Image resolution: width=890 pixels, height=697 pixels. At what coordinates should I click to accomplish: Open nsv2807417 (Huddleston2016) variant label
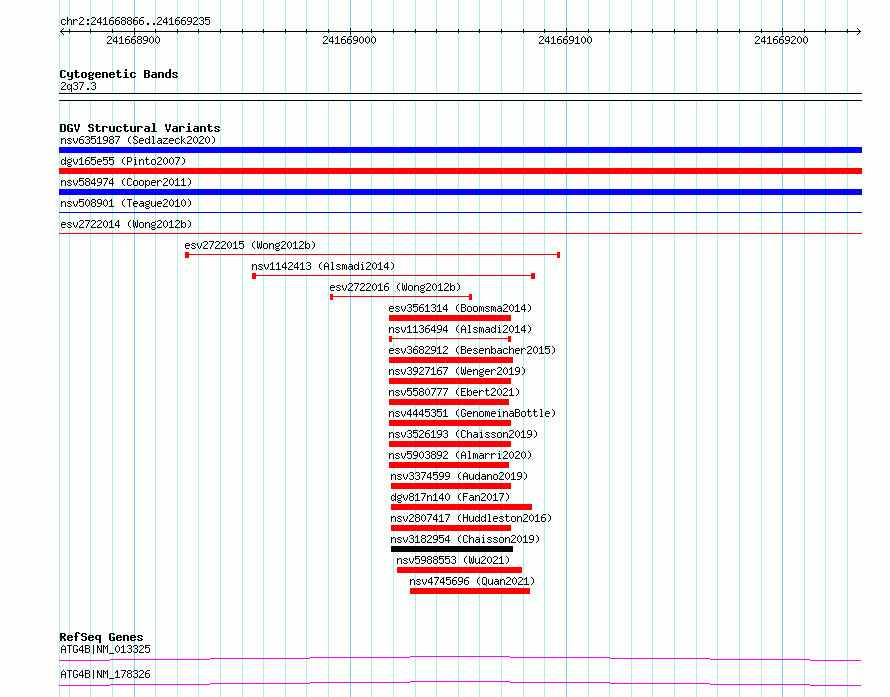(471, 518)
